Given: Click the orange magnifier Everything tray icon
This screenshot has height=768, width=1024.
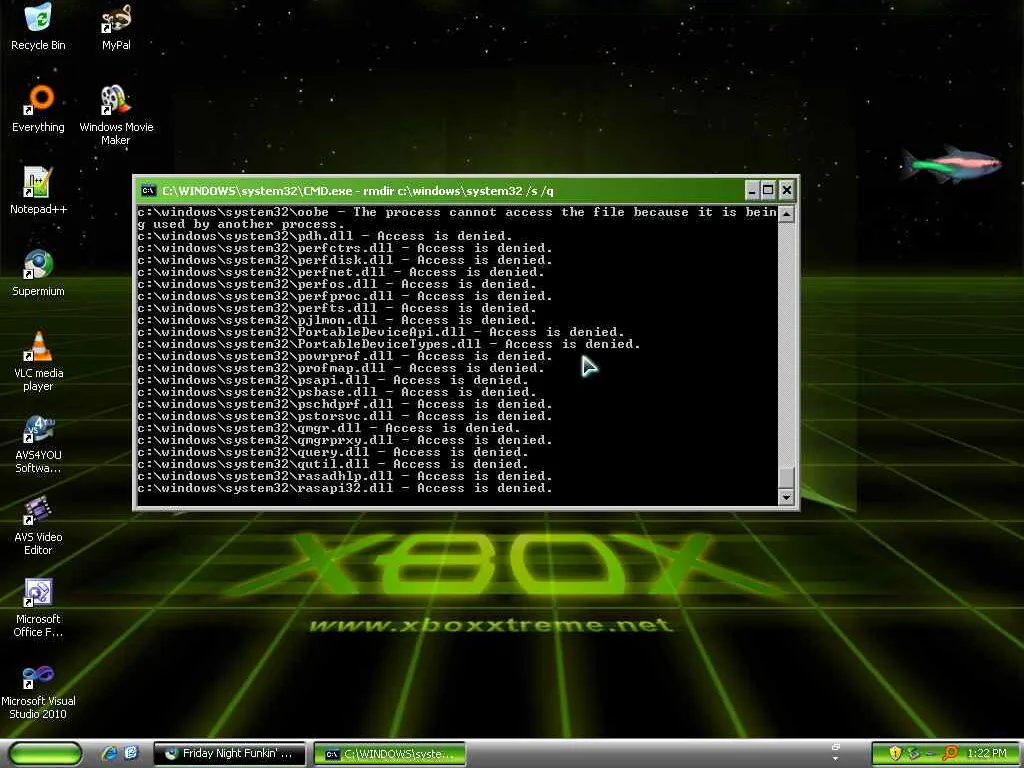Looking at the screenshot, I should pos(950,754).
